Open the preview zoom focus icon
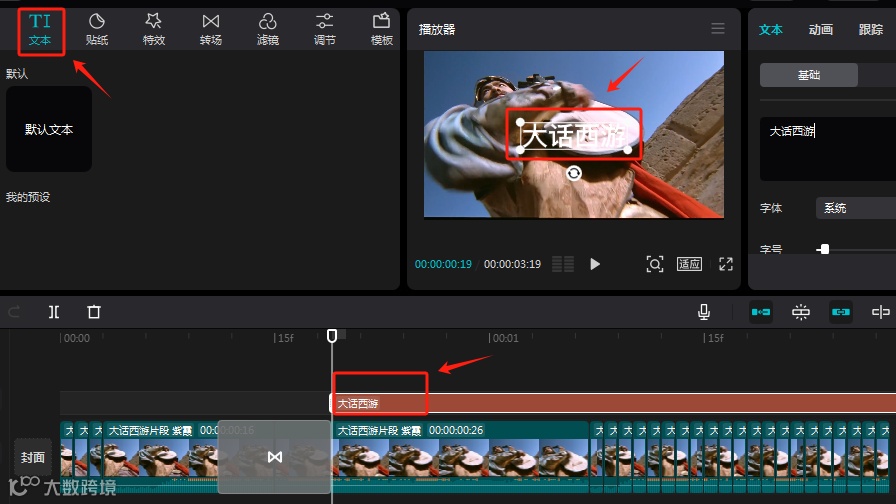 pos(655,264)
